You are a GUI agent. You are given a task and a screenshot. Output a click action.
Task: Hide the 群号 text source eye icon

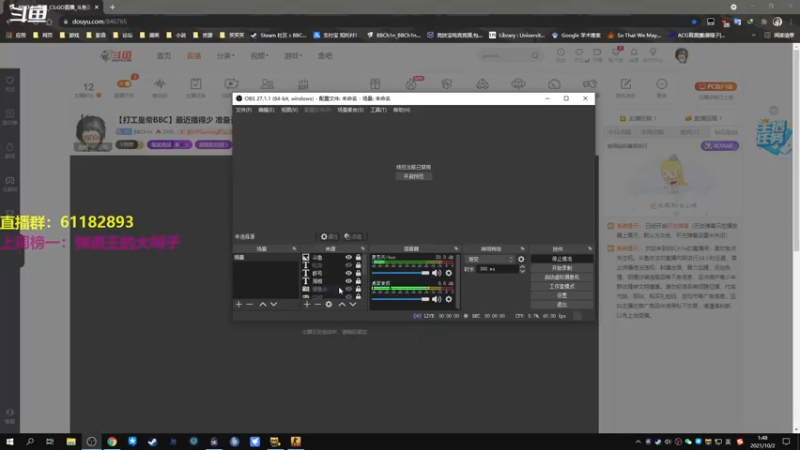[x=348, y=273]
